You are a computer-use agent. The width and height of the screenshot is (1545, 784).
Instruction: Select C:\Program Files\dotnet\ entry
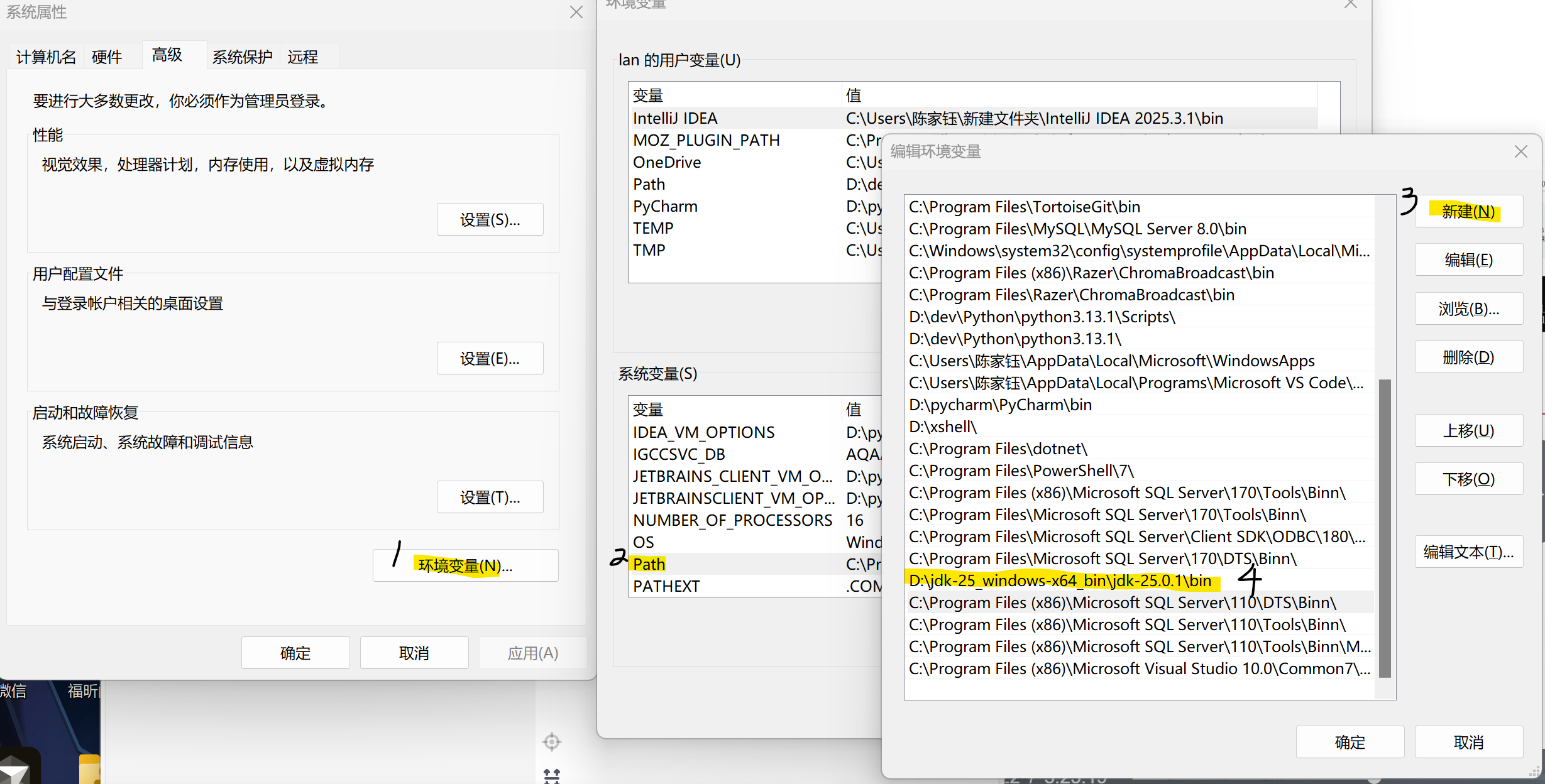click(1140, 449)
